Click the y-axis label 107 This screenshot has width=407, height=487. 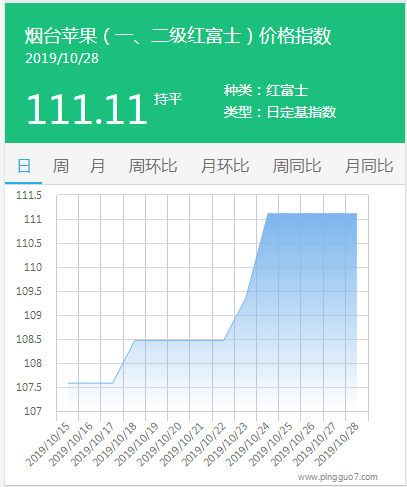(x=33, y=411)
